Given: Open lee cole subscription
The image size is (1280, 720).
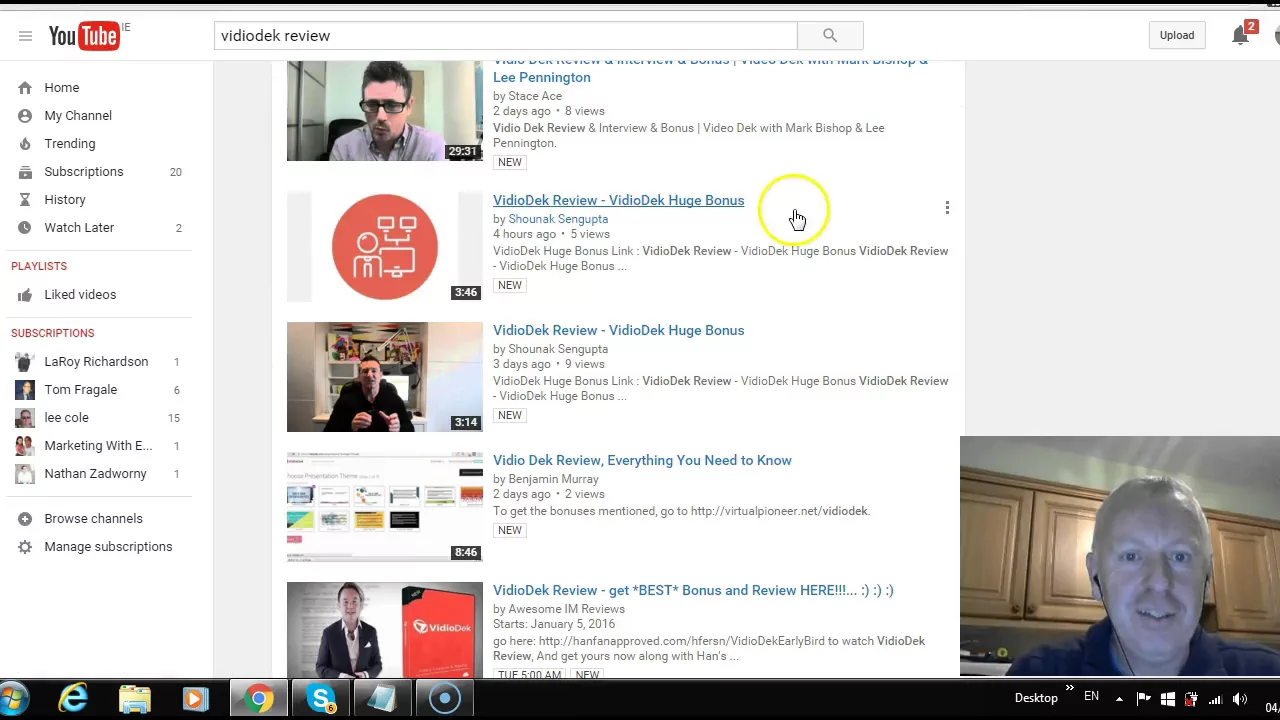Looking at the screenshot, I should [66, 418].
